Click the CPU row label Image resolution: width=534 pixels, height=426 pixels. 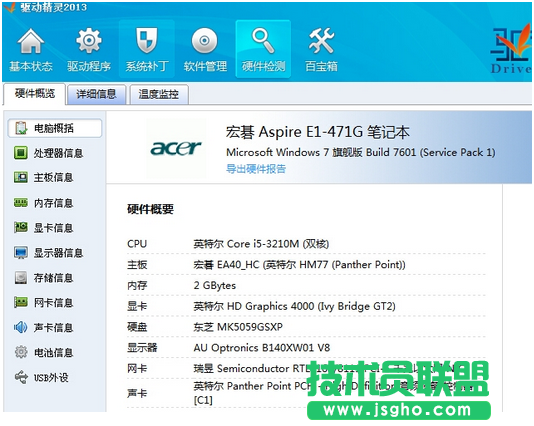pos(137,244)
